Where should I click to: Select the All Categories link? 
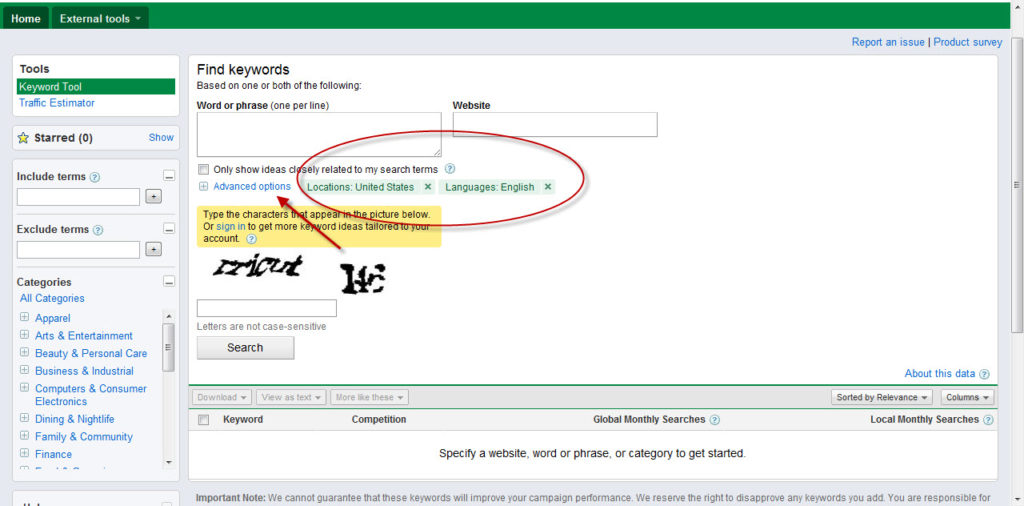click(x=52, y=298)
